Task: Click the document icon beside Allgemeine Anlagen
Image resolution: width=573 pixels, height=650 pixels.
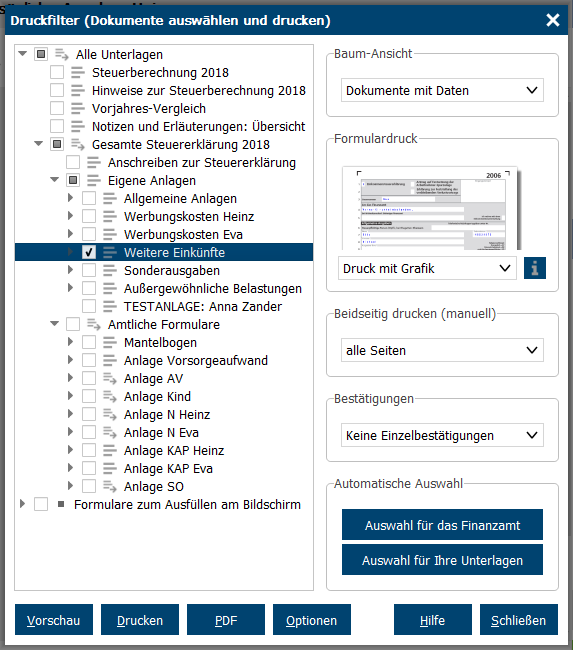Action: 110,199
